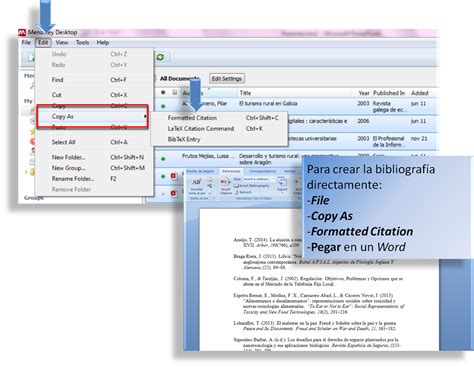The image size is (474, 367).
Task: Switch to Referencias tab in Word
Action: point(231,171)
